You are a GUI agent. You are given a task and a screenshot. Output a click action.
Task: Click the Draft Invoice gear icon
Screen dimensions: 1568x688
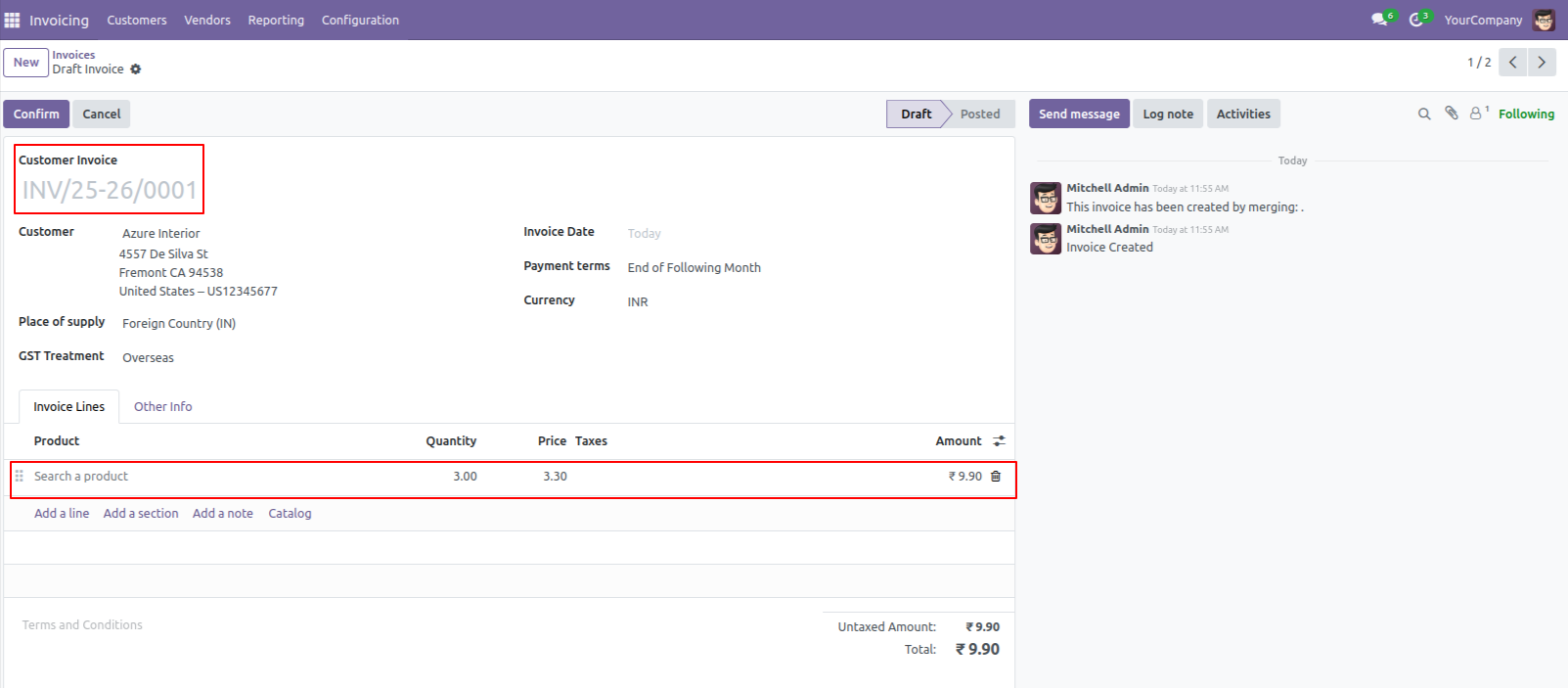click(x=136, y=69)
